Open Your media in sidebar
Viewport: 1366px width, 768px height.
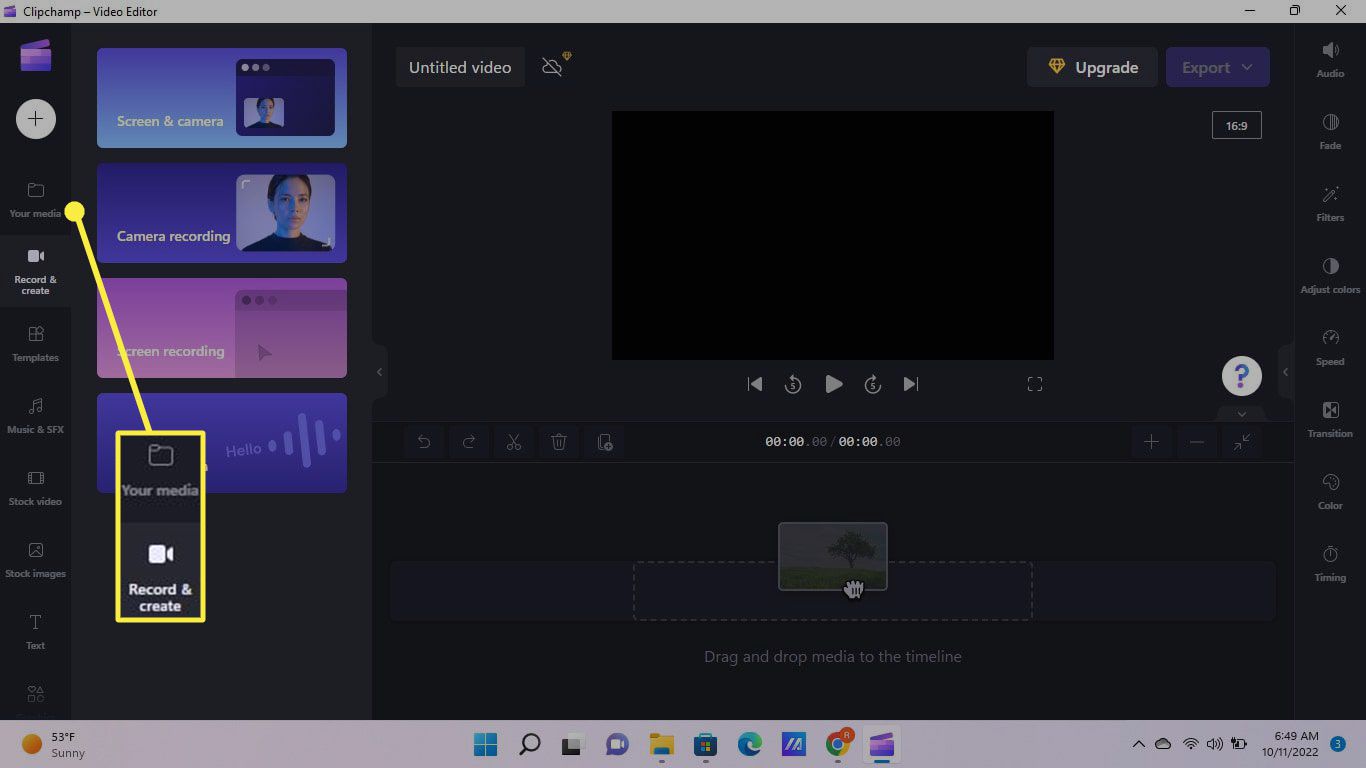35,200
